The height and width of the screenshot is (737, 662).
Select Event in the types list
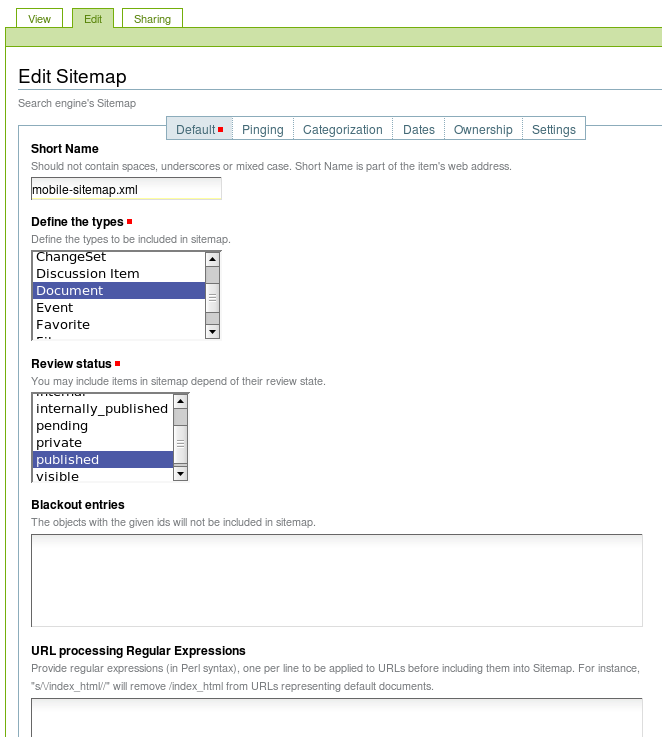tap(55, 308)
